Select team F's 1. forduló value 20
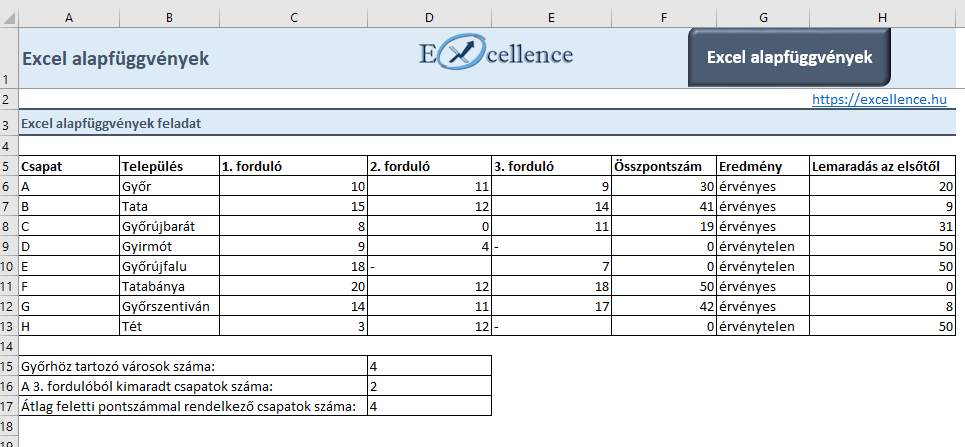The image size is (965, 447). (x=294, y=286)
